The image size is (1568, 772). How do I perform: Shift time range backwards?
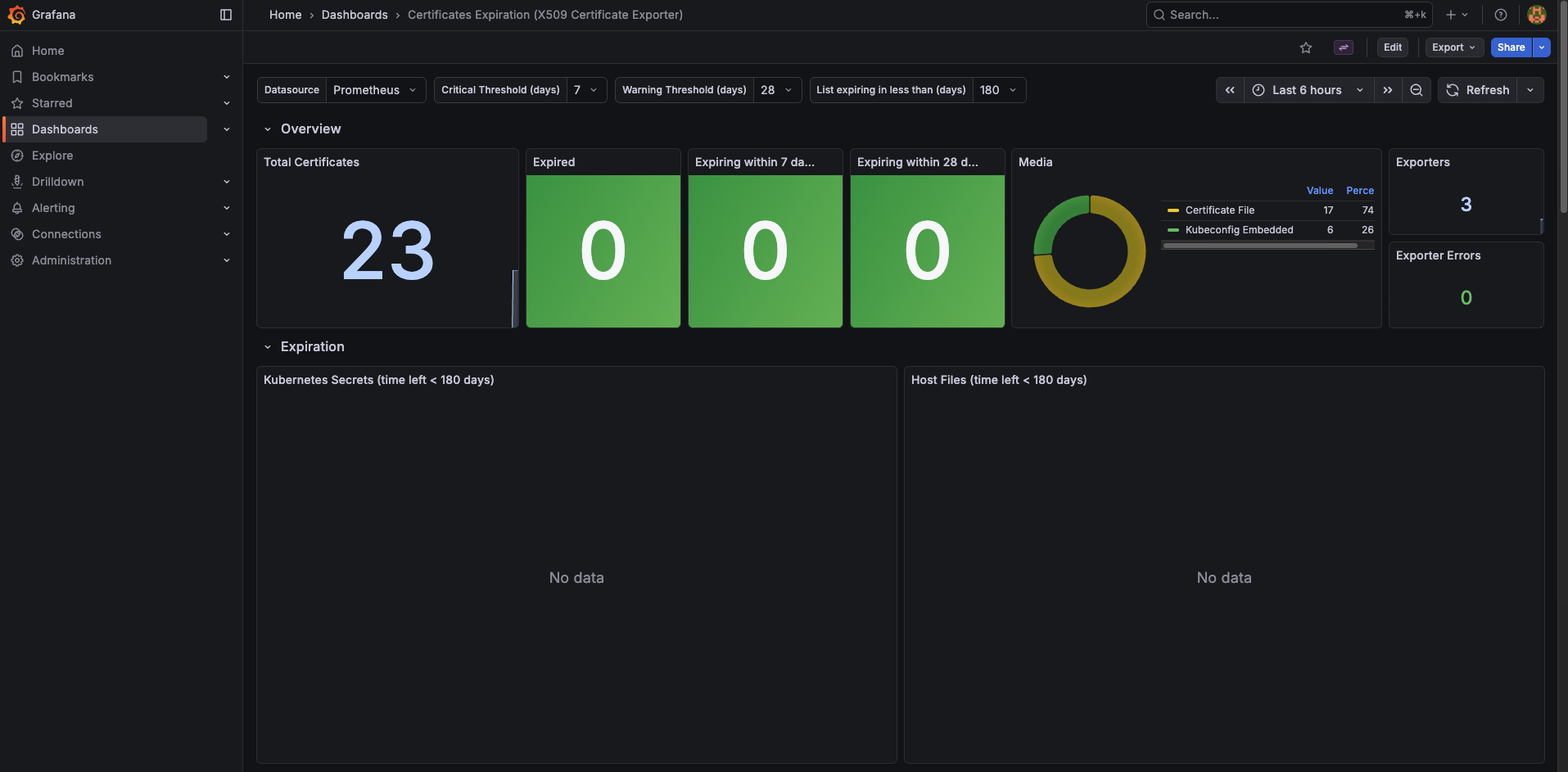[1230, 90]
